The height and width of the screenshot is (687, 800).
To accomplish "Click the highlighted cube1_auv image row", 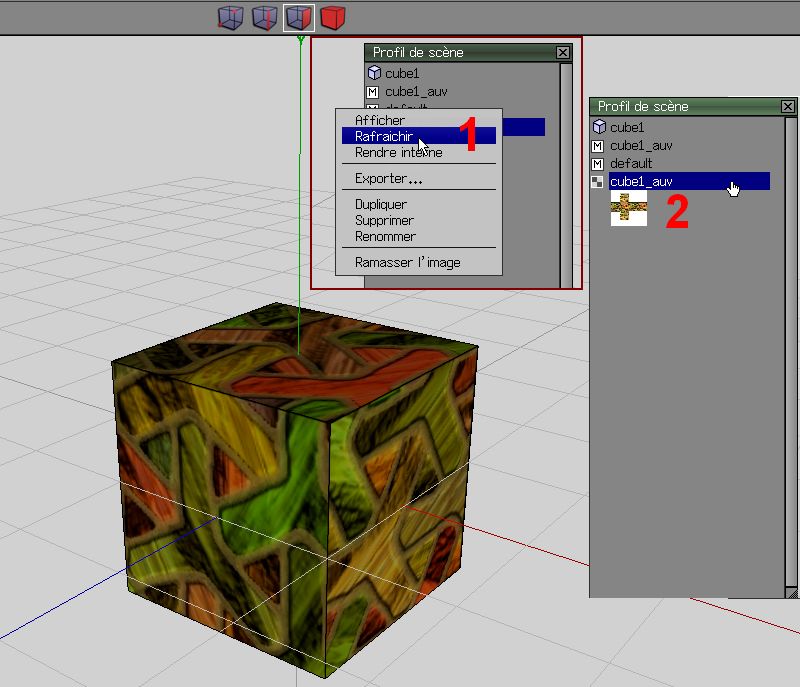I will 689,181.
